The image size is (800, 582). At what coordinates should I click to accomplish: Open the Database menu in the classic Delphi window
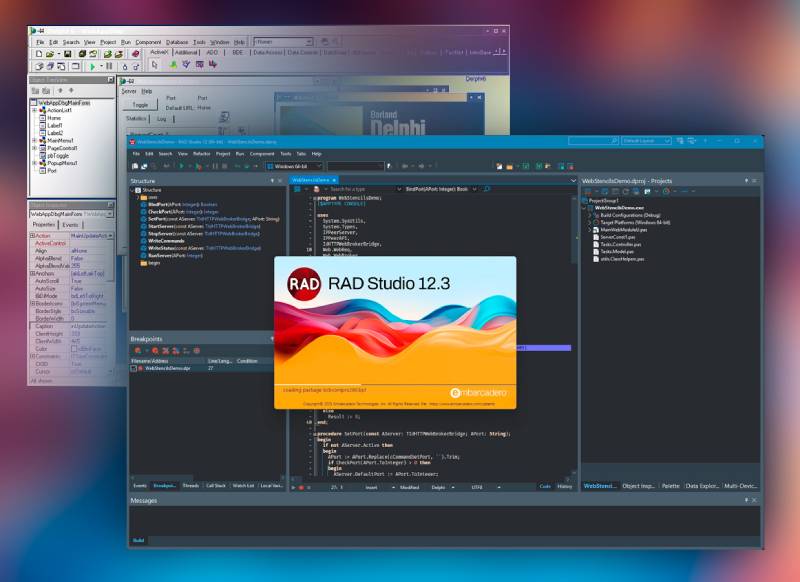177,42
